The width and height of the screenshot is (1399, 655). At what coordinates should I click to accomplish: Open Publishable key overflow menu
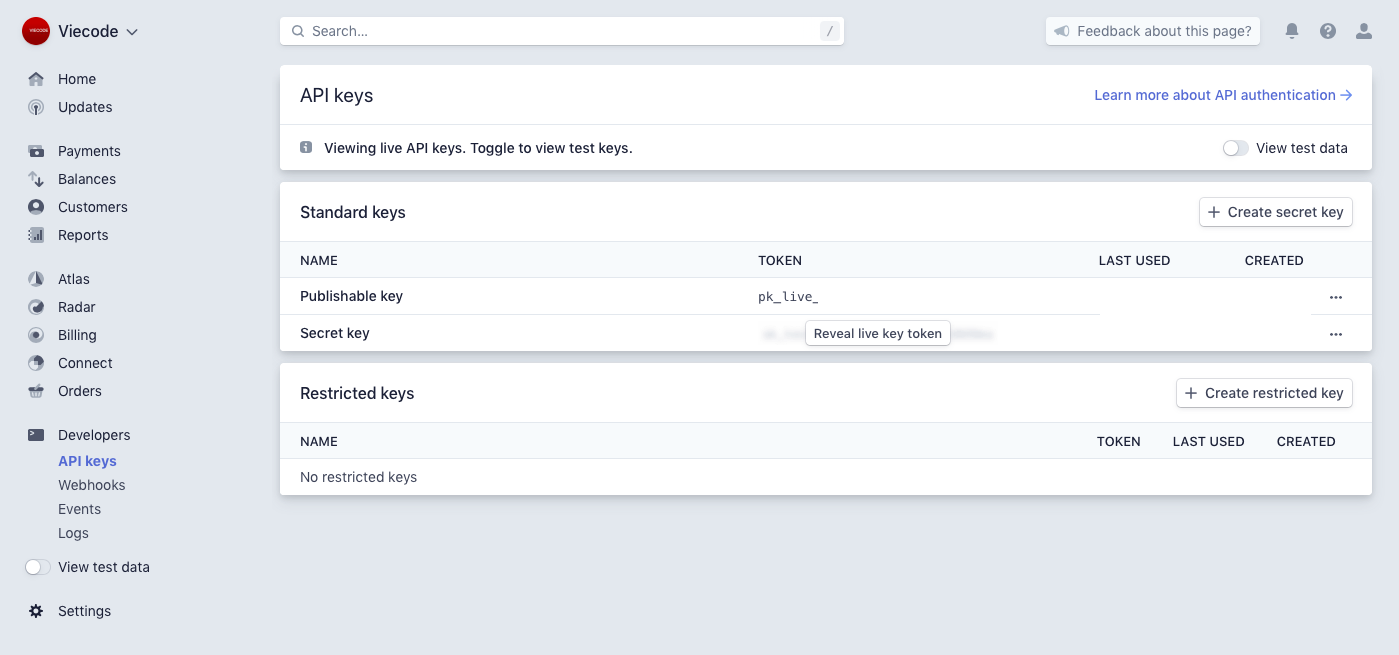tap(1335, 297)
